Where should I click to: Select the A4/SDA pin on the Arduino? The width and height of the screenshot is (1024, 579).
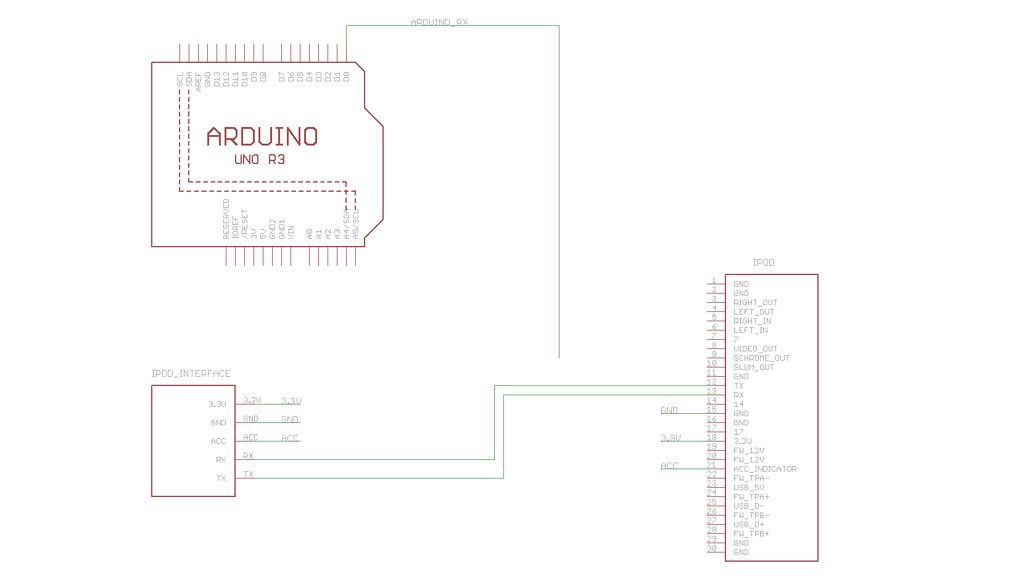tap(346, 222)
